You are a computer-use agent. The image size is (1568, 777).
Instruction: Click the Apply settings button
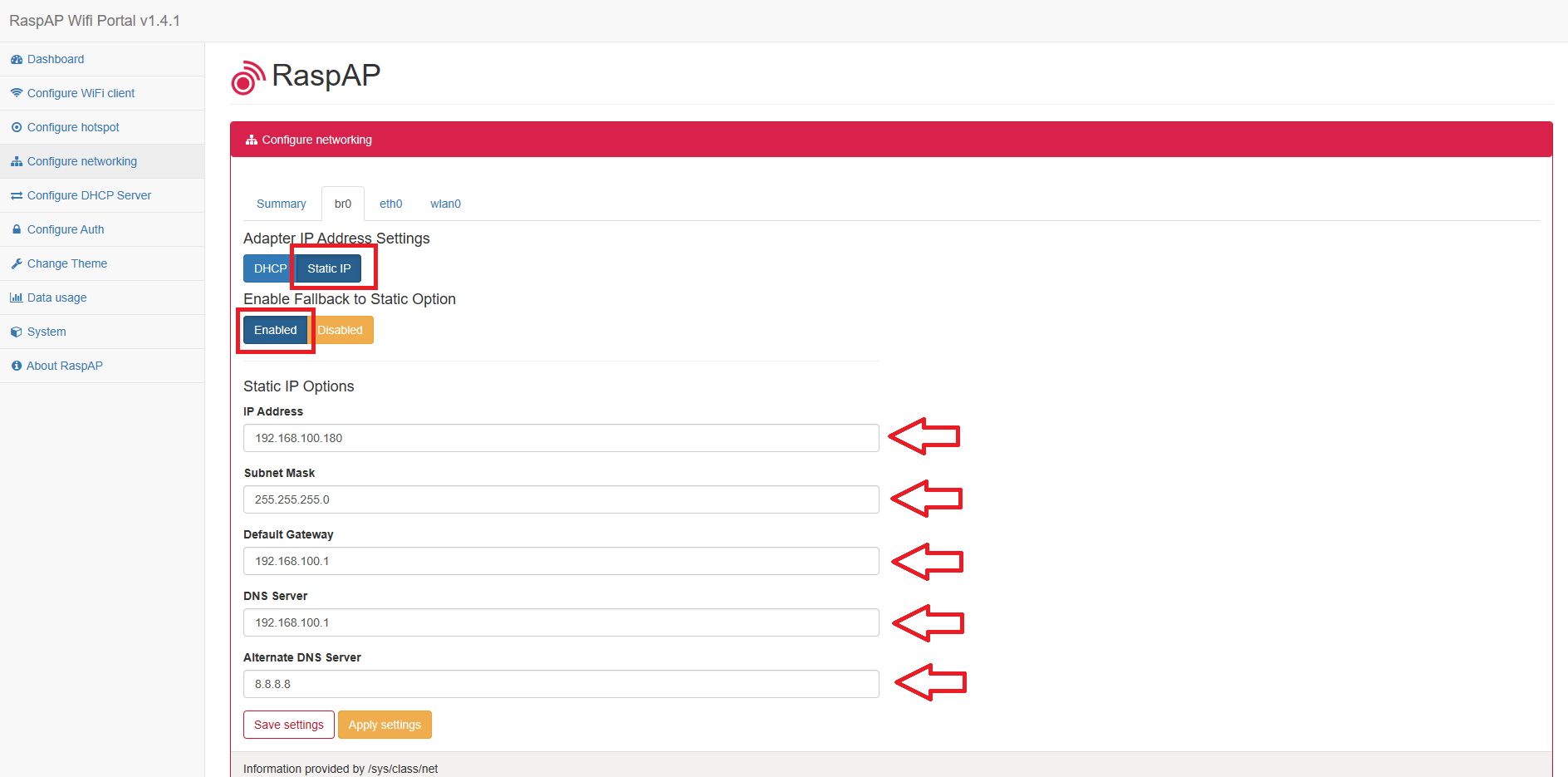pos(385,725)
